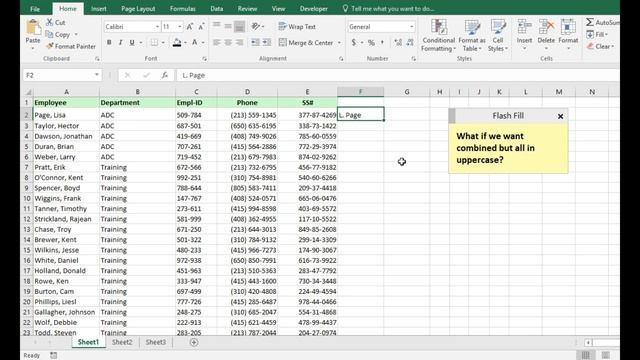Switch to the Page Layout tab

pyautogui.click(x=138, y=9)
